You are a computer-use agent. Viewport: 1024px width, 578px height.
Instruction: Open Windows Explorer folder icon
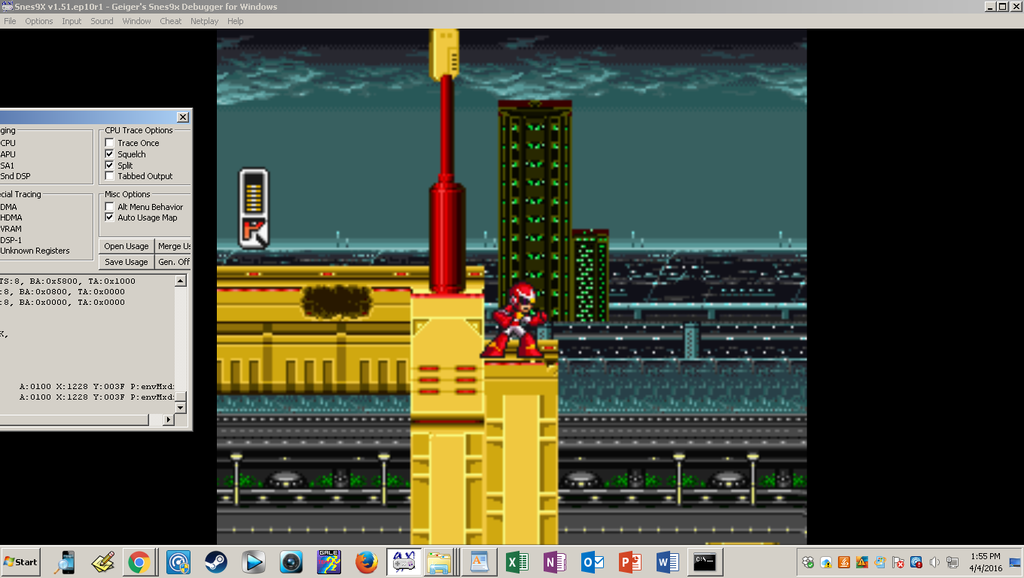[440, 562]
